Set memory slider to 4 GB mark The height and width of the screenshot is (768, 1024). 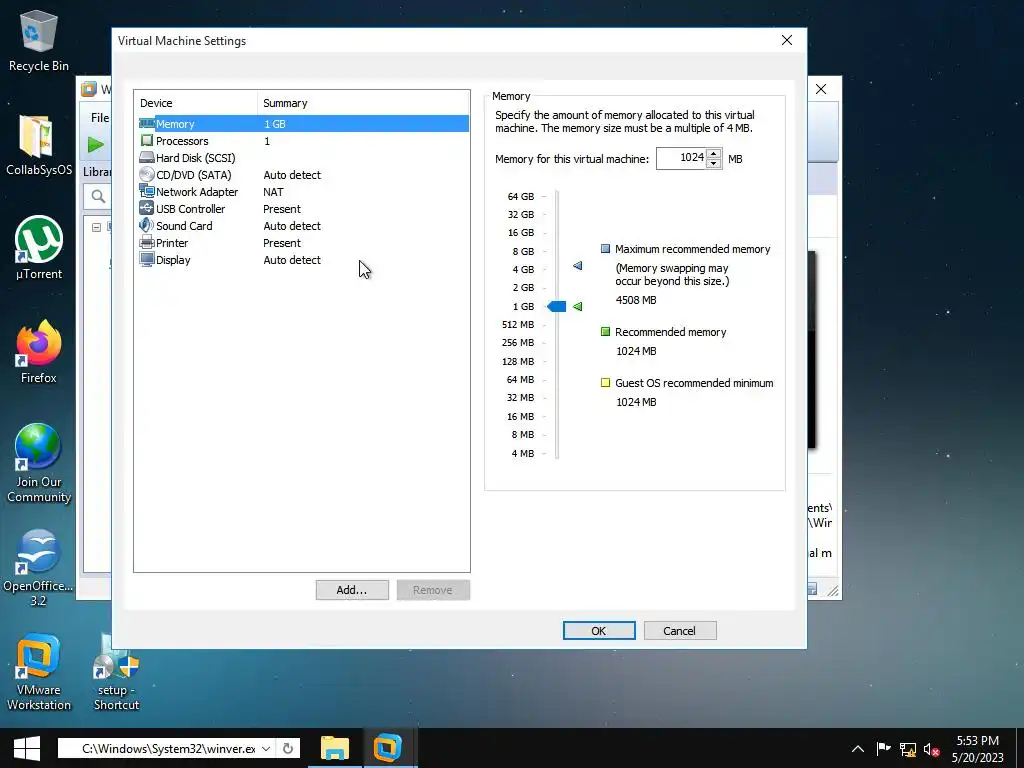point(556,269)
